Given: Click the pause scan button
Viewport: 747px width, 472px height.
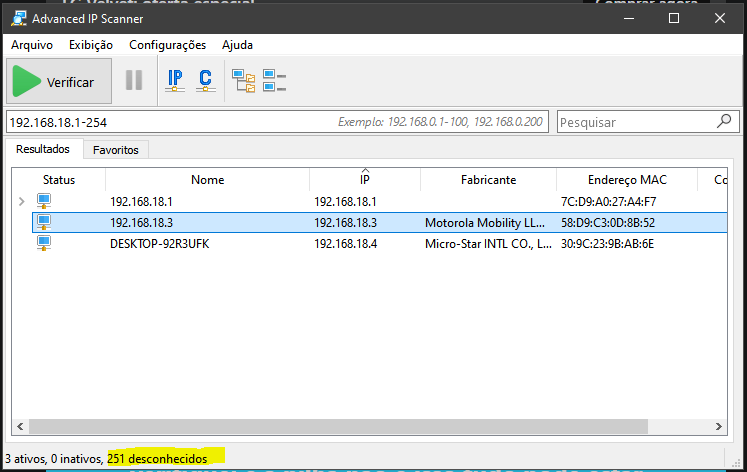Looking at the screenshot, I should coord(134,80).
